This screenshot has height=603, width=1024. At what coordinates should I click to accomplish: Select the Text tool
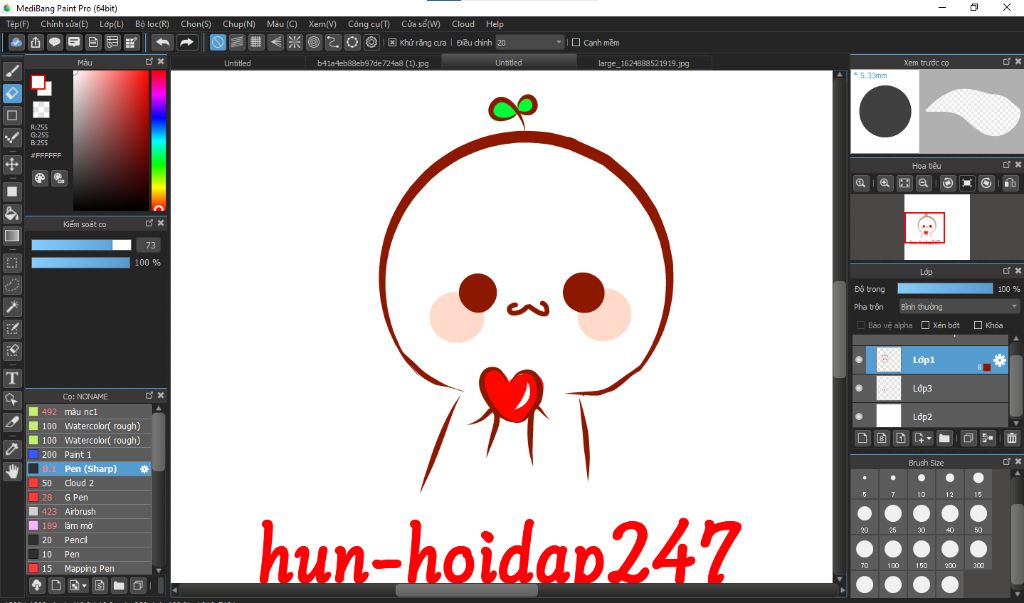click(12, 378)
